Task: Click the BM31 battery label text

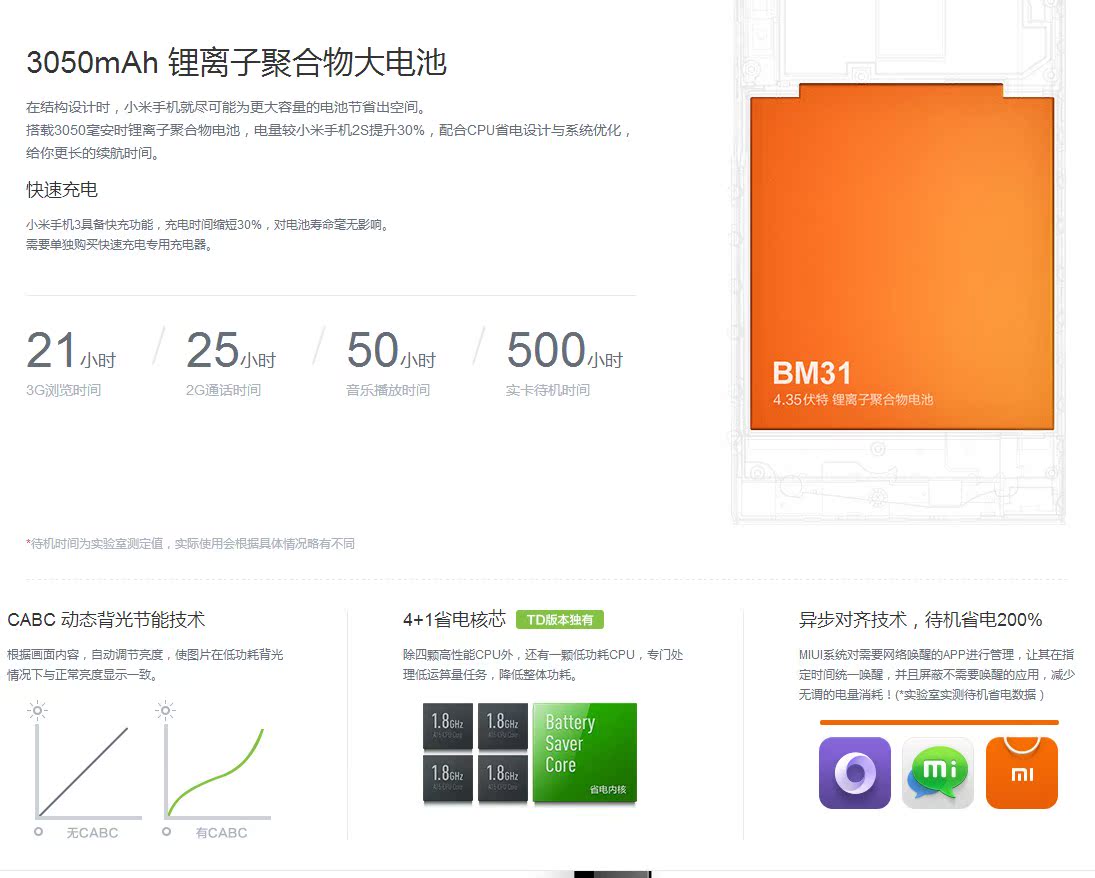Action: 811,373
